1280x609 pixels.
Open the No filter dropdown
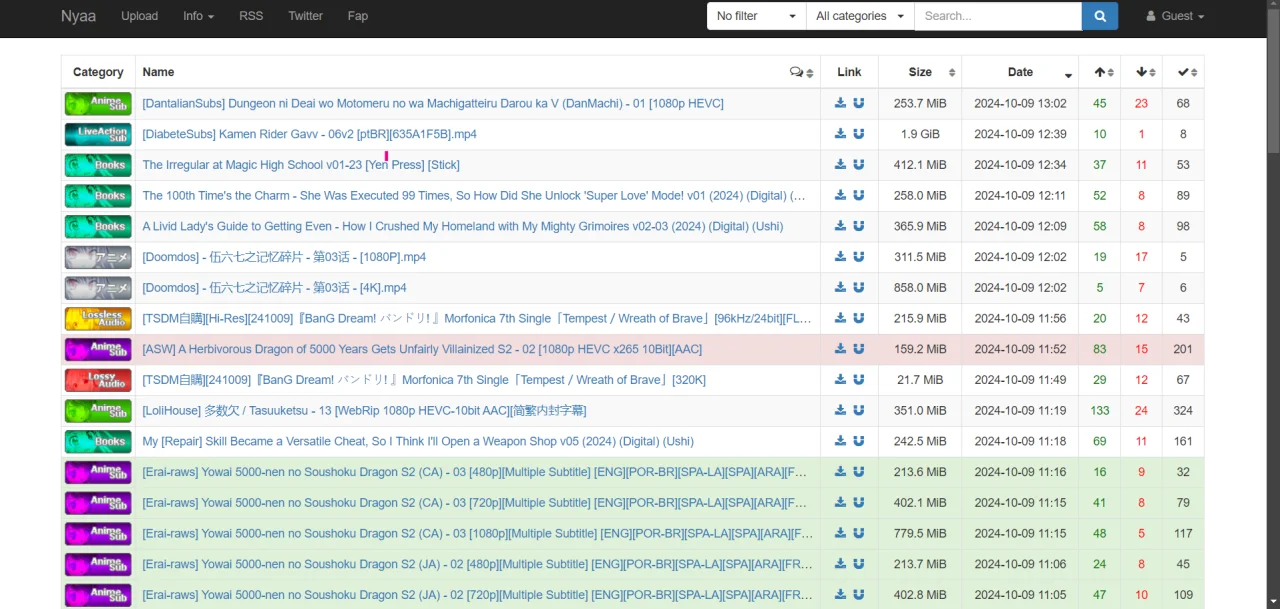coord(756,16)
